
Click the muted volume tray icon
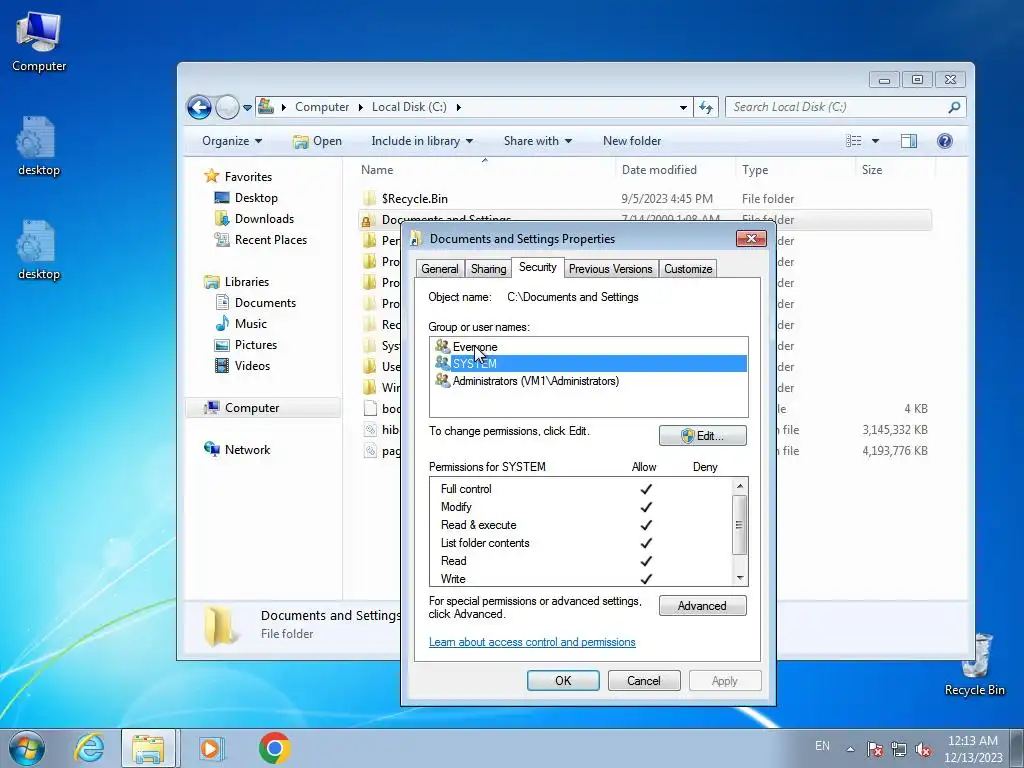[x=923, y=749]
